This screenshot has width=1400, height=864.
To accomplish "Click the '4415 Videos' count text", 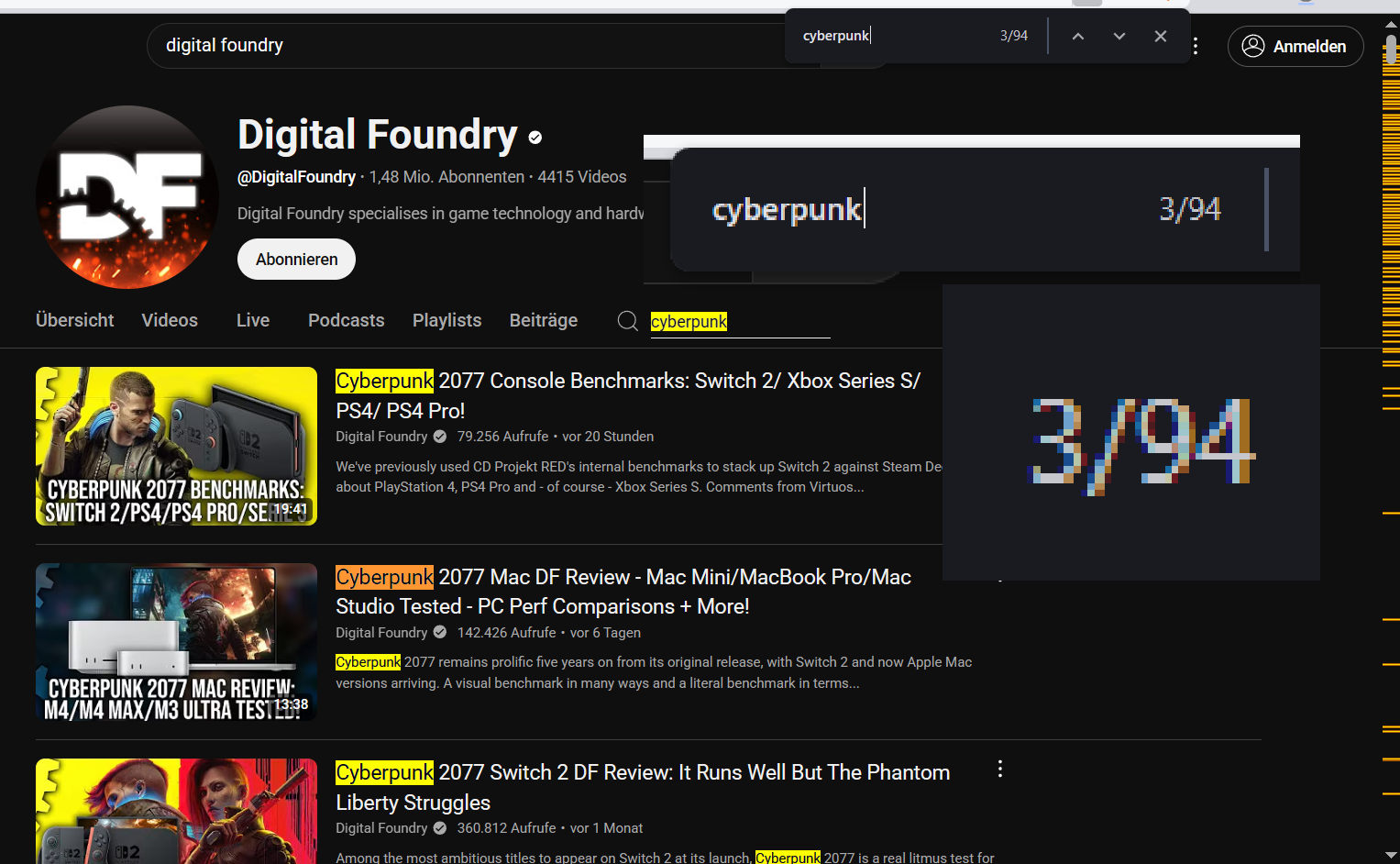I will (x=582, y=177).
